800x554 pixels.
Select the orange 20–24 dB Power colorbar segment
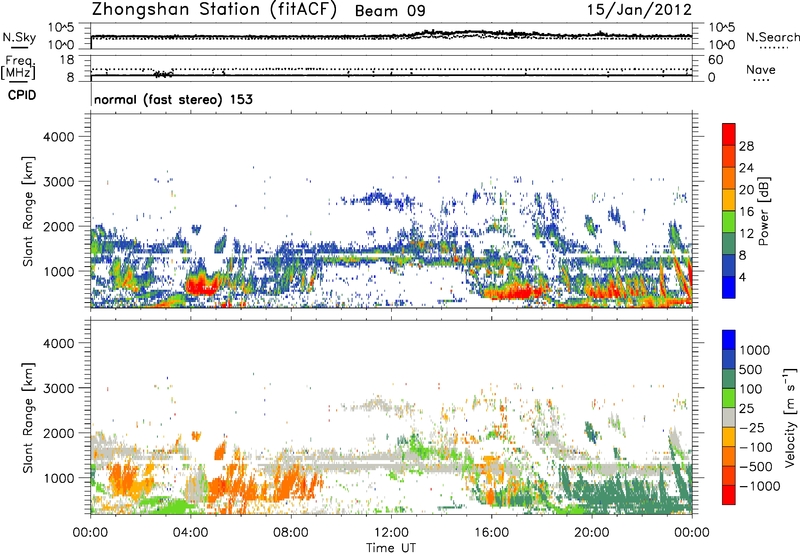[729, 178]
